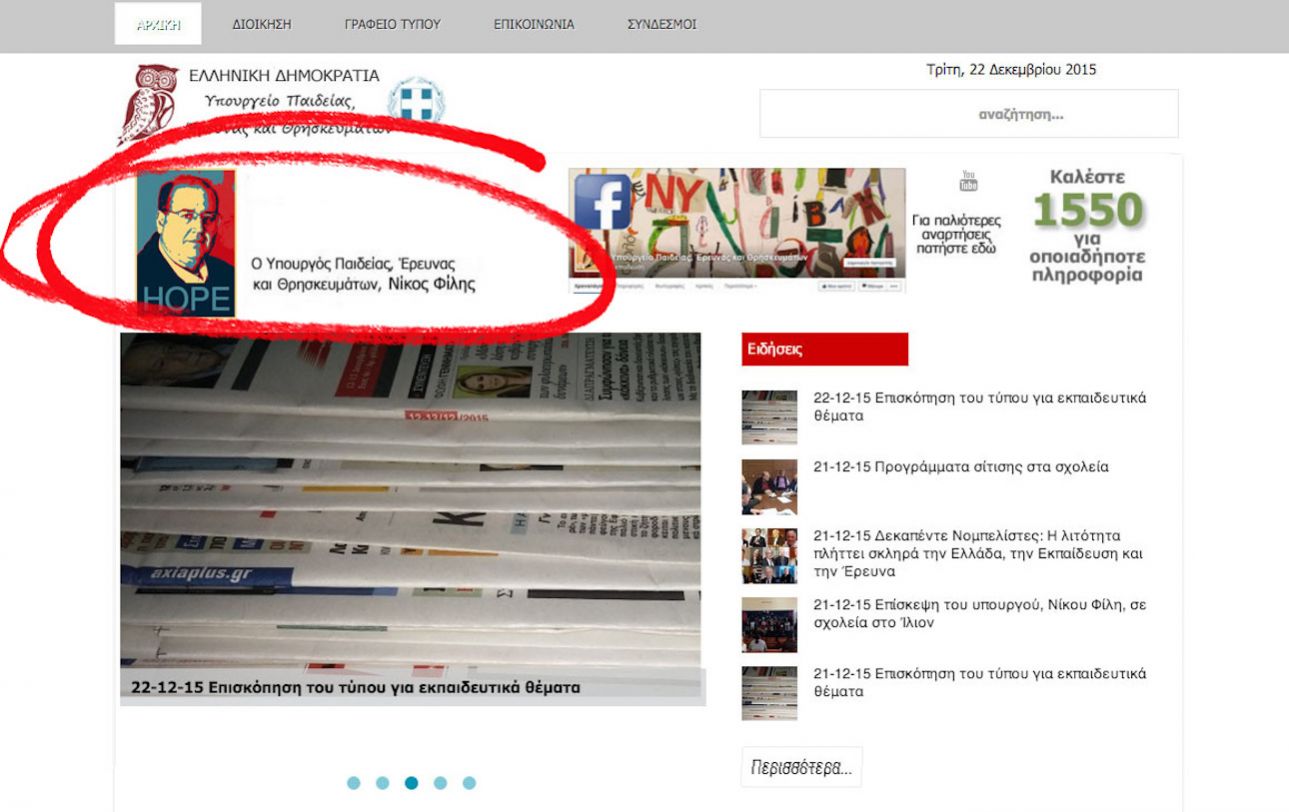Click the YouTube icon
This screenshot has width=1289, height=812.
point(968,182)
